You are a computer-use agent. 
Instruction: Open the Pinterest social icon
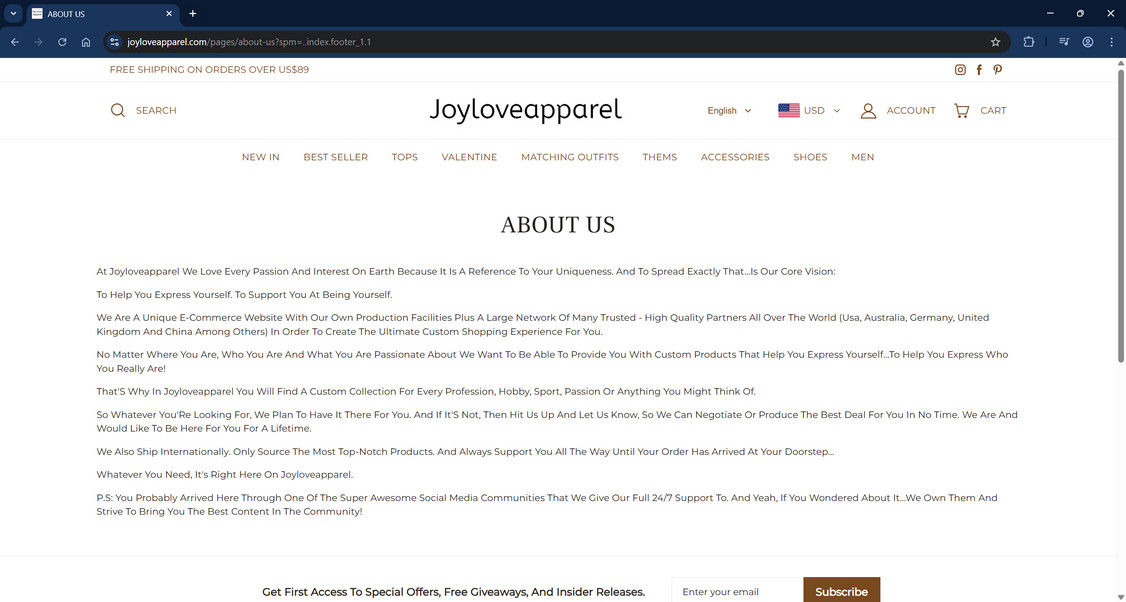[997, 70]
